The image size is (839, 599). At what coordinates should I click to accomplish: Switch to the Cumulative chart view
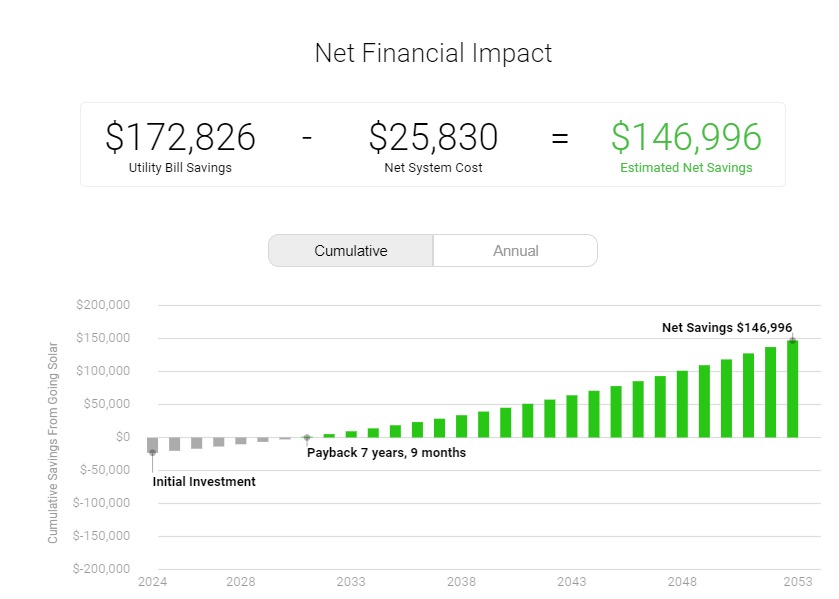(350, 251)
